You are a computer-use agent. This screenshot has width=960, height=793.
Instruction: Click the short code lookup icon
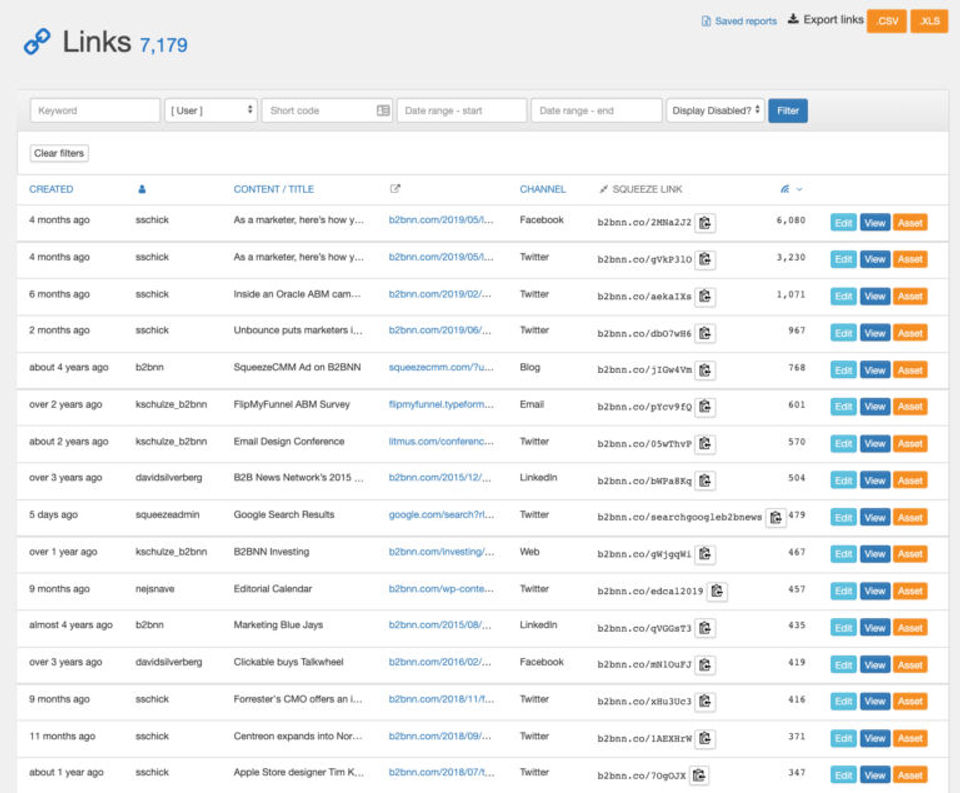pos(383,110)
